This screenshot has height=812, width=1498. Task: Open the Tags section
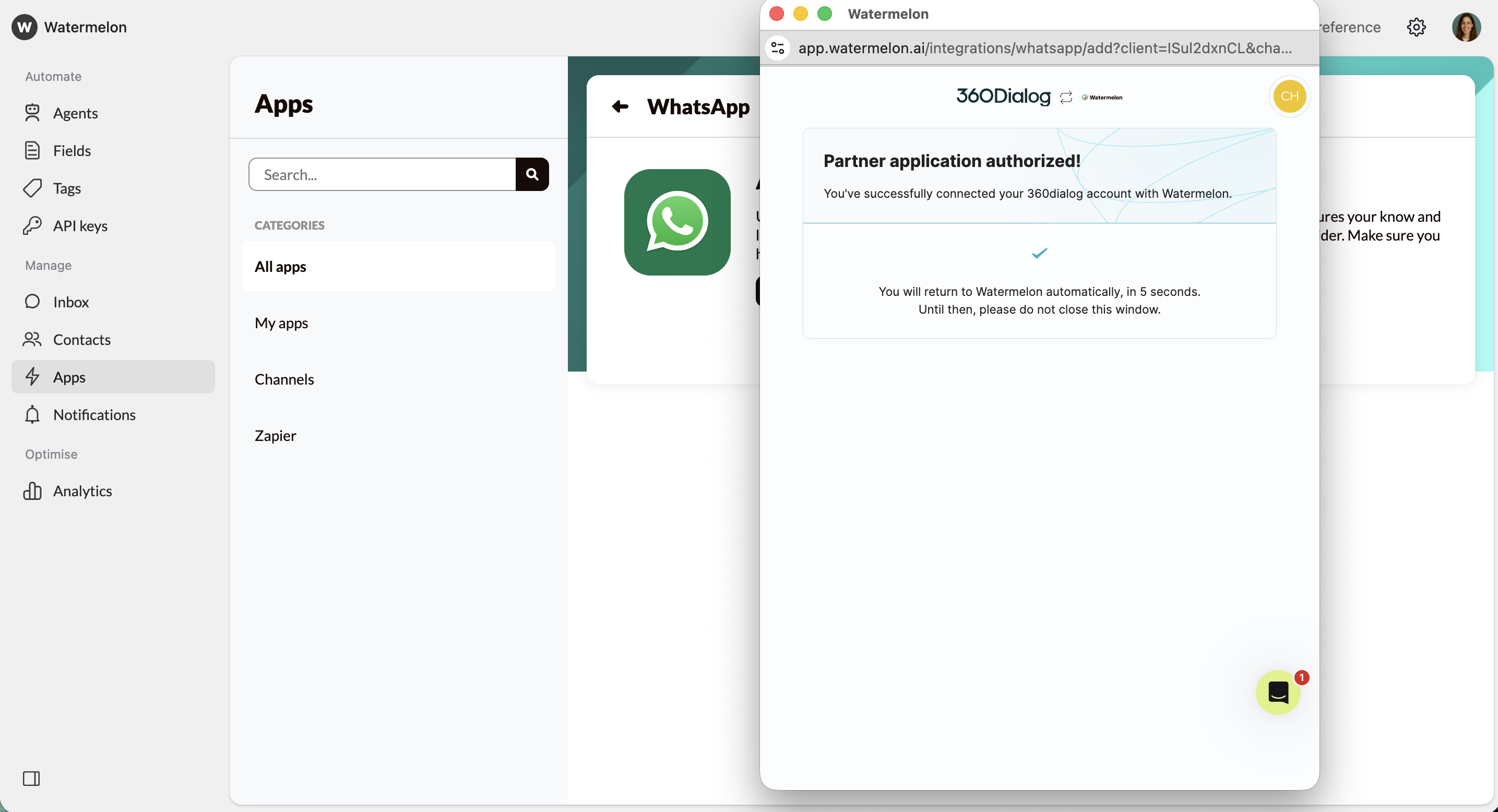(67, 188)
